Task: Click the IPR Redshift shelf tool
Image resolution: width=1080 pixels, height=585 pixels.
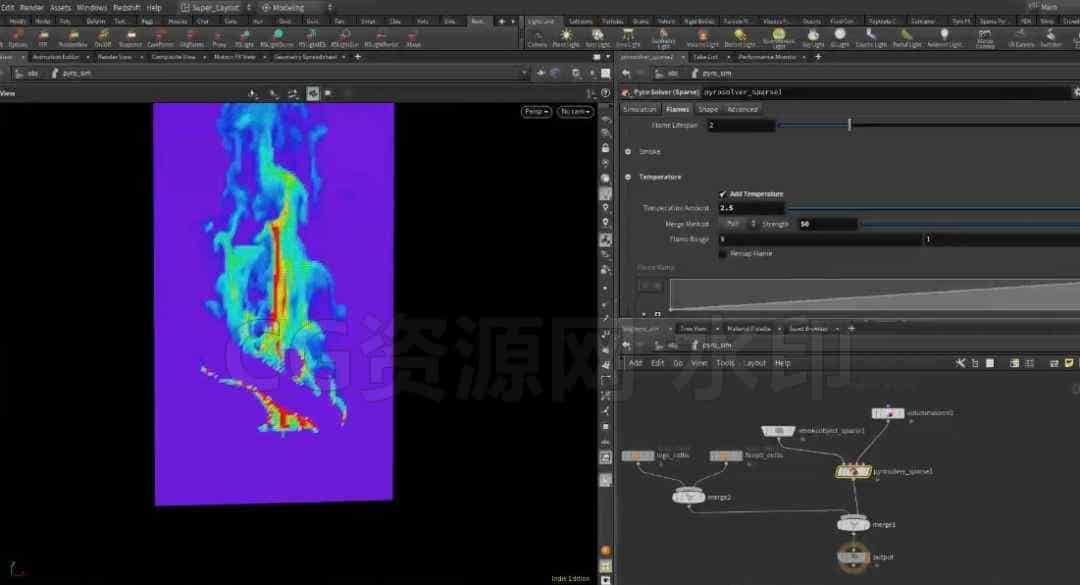Action: coord(43,38)
